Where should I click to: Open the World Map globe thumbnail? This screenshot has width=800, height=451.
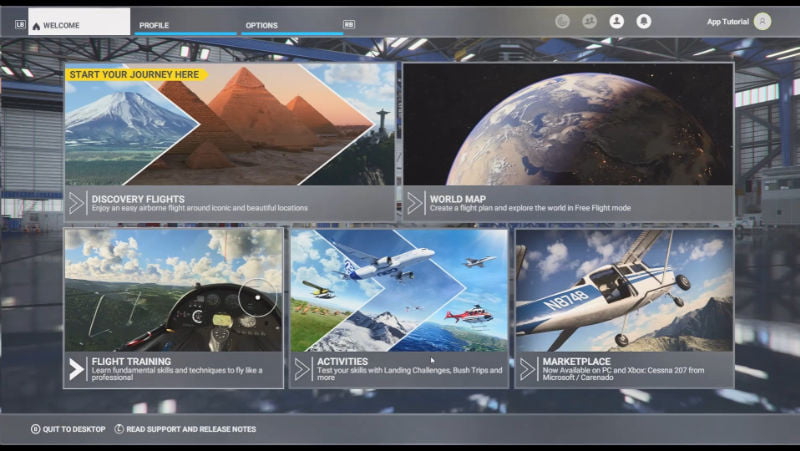coord(568,124)
